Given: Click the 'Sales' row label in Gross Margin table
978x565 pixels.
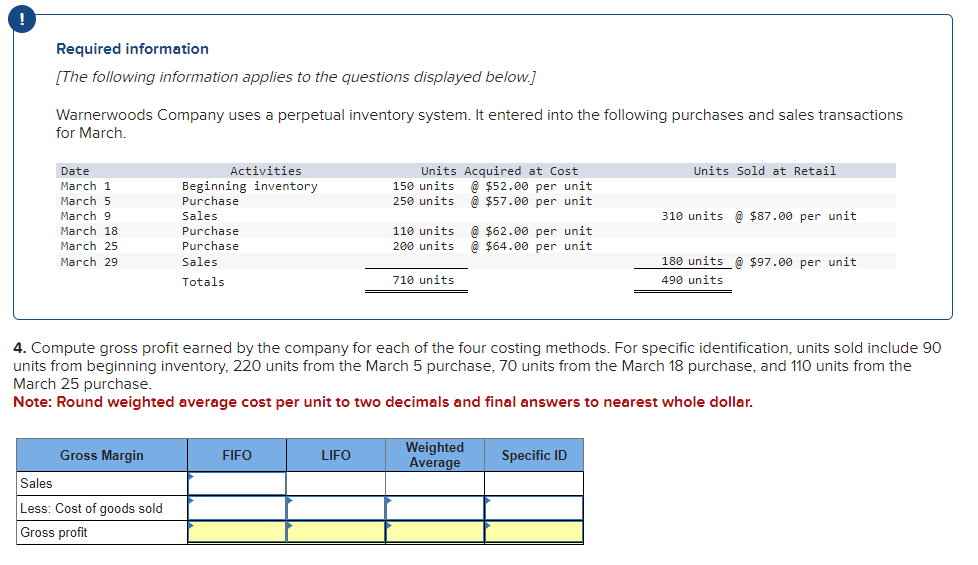Looking at the screenshot, I should pyautogui.click(x=36, y=483).
